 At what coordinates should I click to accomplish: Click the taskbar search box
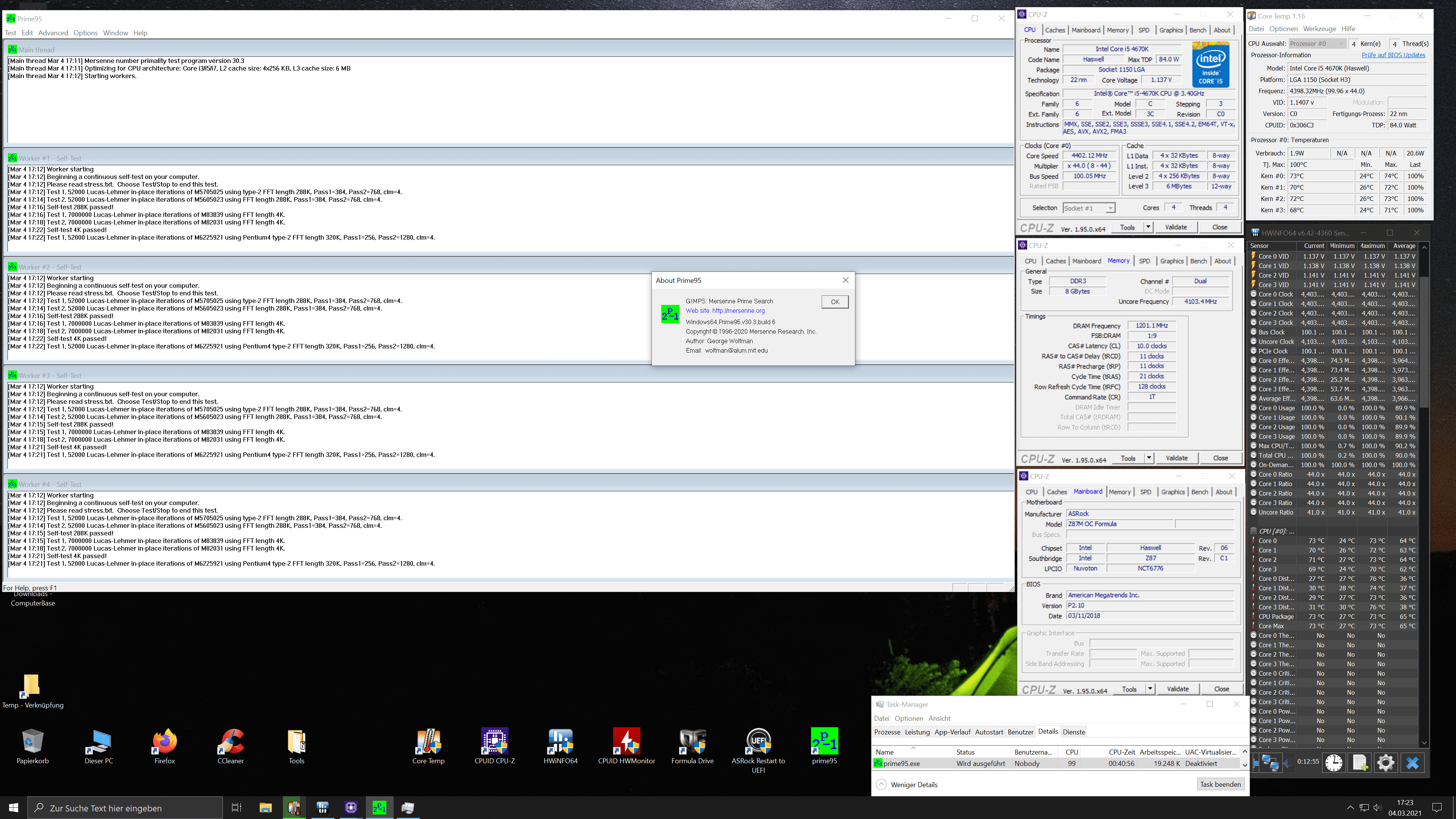tap(126, 808)
